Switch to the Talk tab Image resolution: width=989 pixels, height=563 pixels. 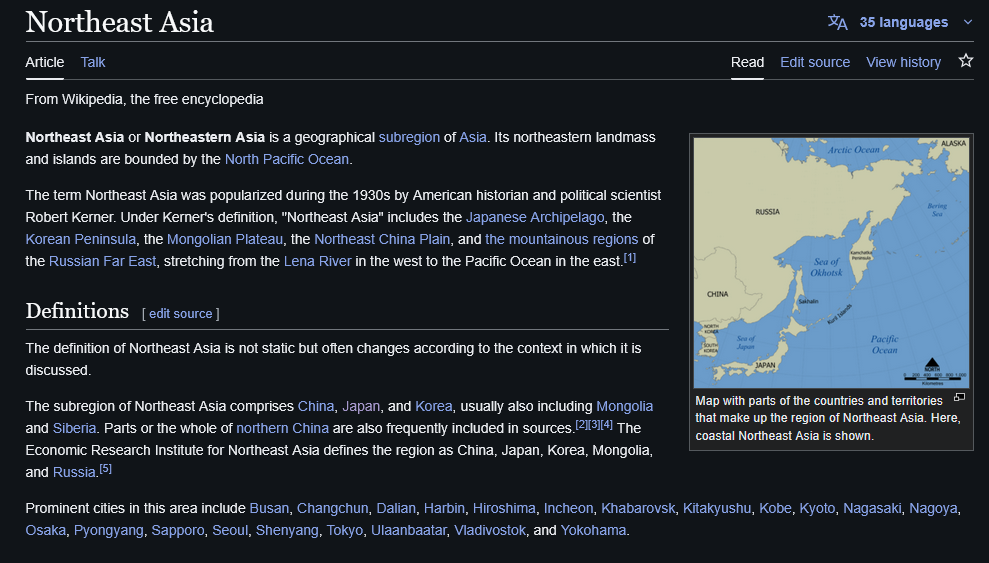coord(93,62)
